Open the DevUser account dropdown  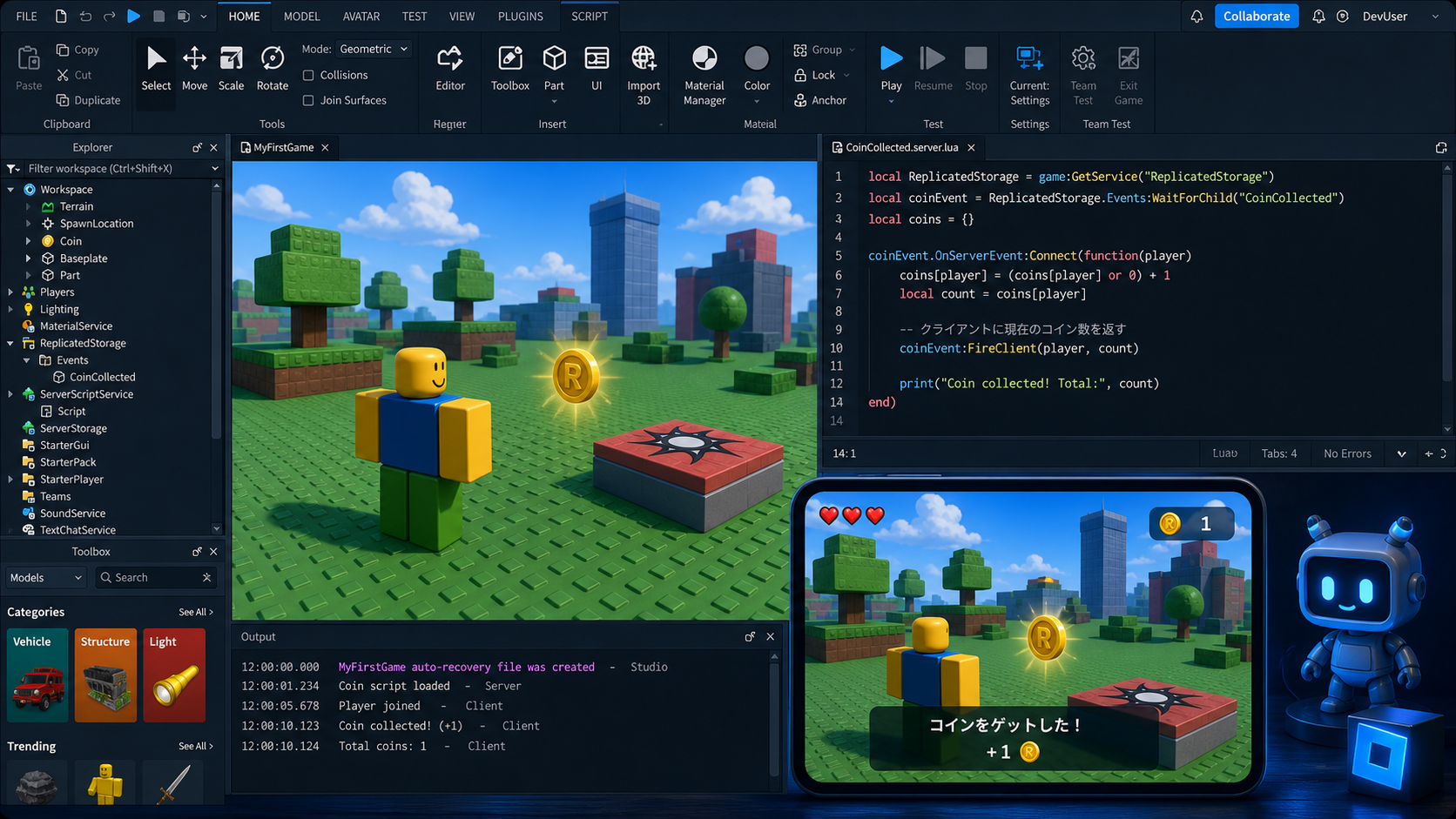1435,17
